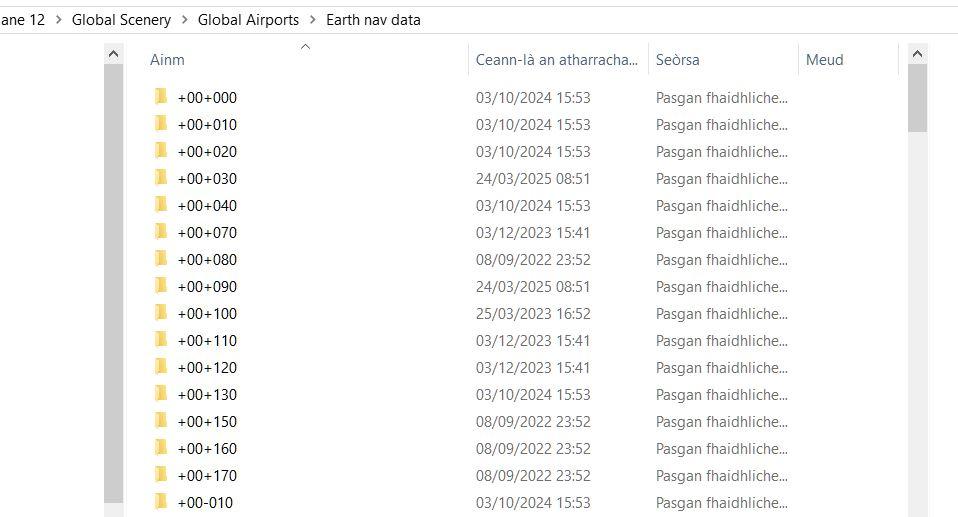Select the +00+030 folder icon
This screenshot has height=517, width=958.
pos(160,178)
